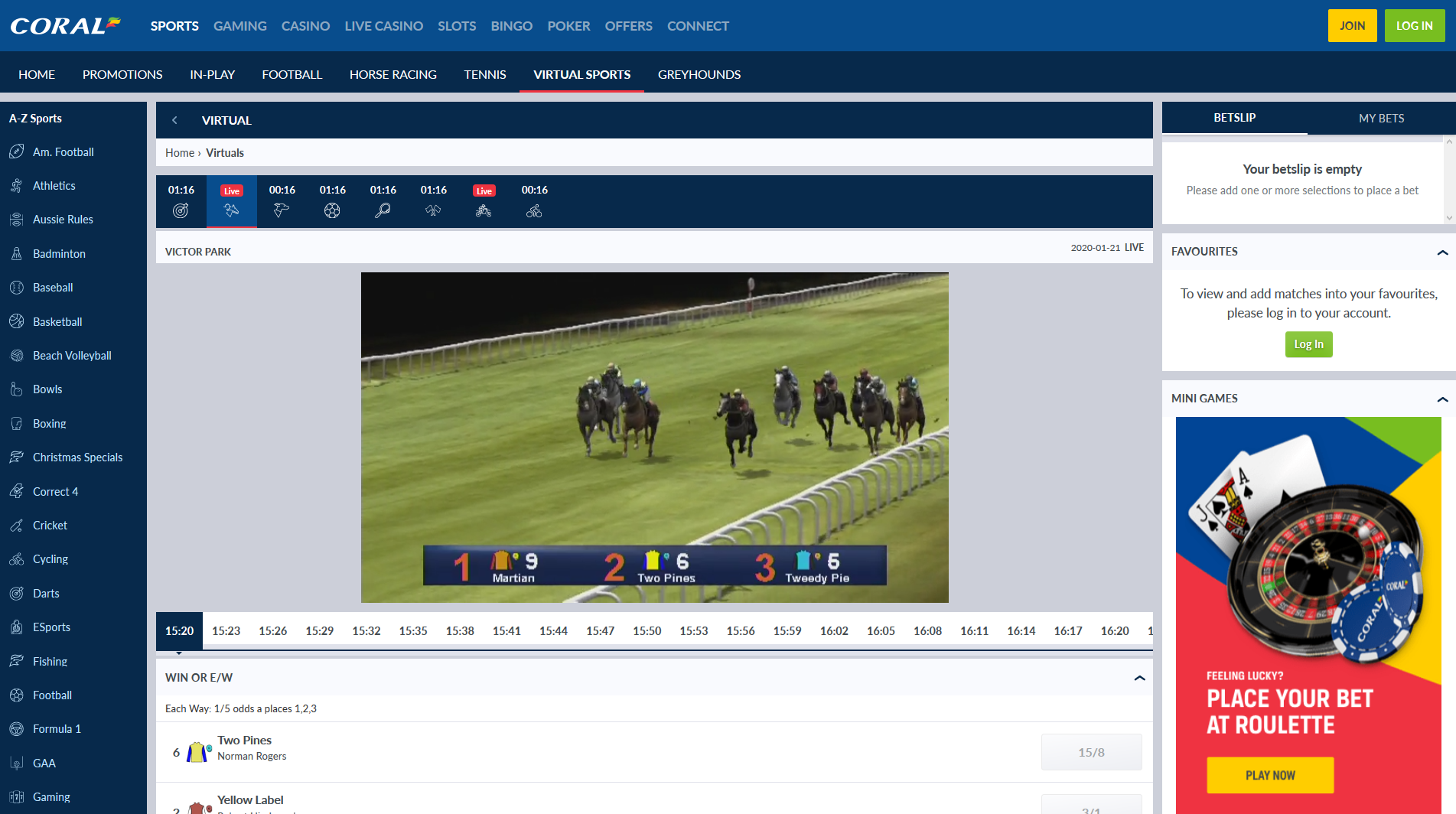1456x814 pixels.
Task: Open the In-Play menu item
Action: pos(213,74)
